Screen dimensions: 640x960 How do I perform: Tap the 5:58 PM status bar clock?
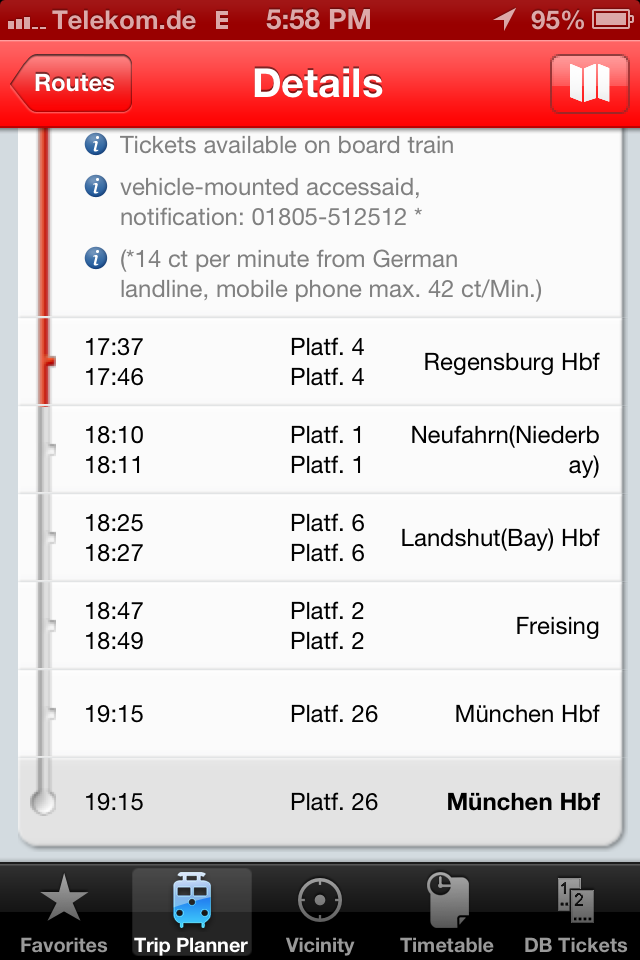319,19
